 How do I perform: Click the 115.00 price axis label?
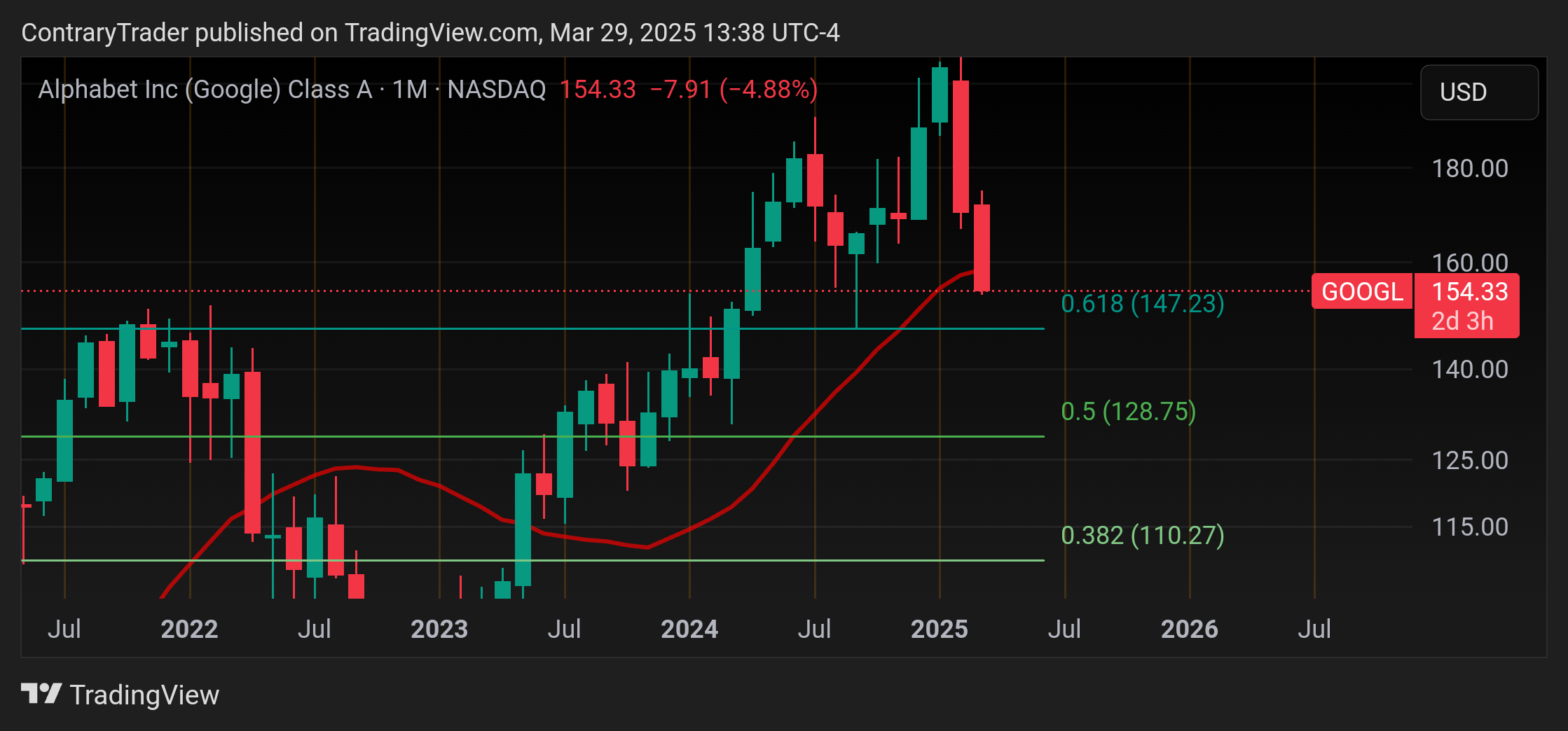(1469, 527)
